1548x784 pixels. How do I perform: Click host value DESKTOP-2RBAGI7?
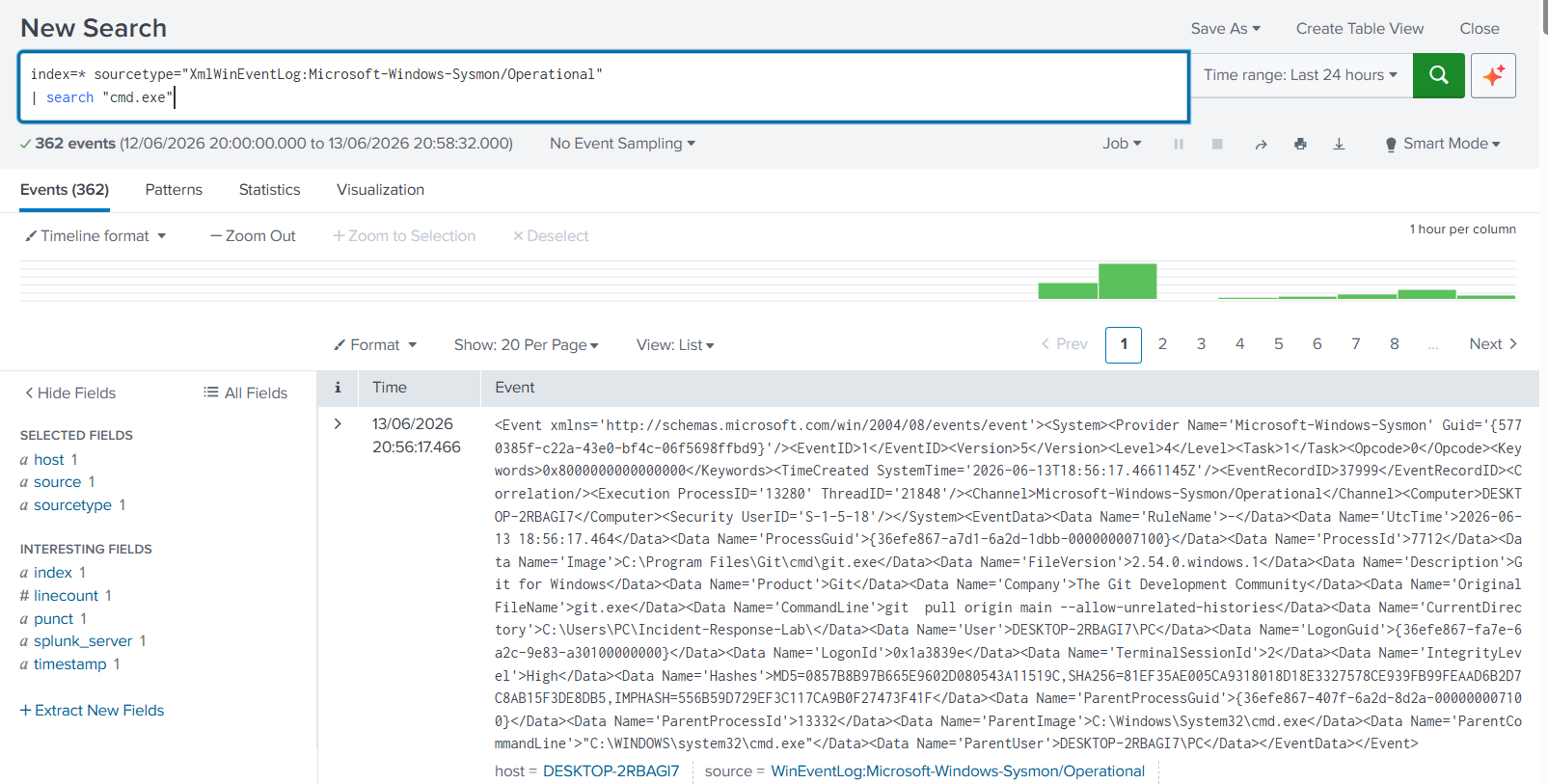pyautogui.click(x=611, y=771)
